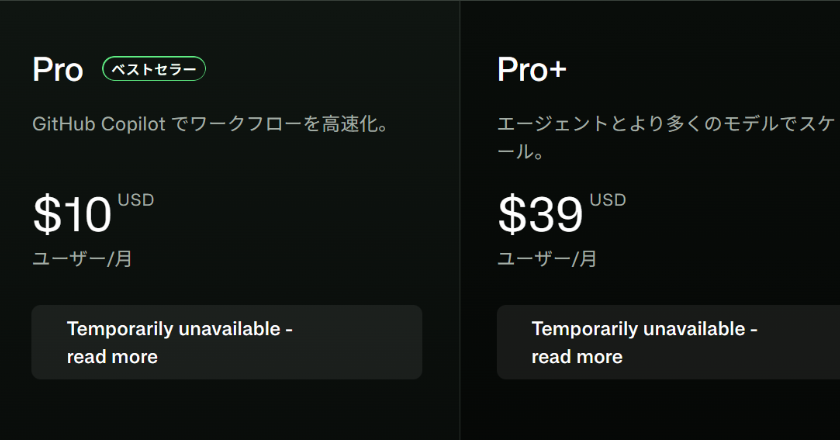Select the Pro+ plan heading
This screenshot has width=840, height=440.
tap(532, 69)
